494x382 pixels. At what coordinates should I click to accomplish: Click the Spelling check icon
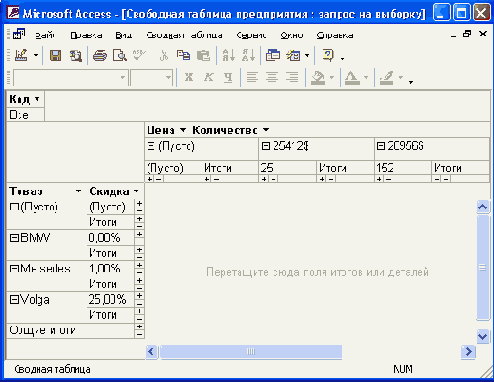pos(139,55)
